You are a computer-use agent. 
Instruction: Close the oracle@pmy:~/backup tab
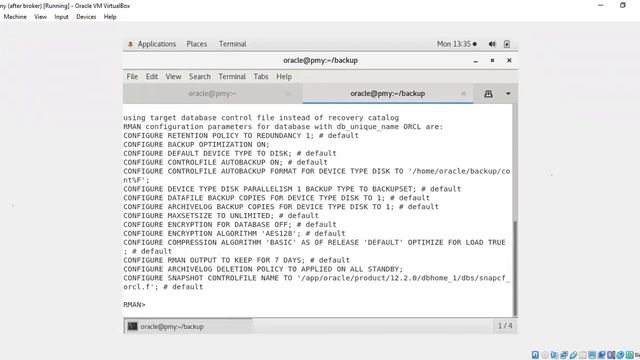[463, 93]
